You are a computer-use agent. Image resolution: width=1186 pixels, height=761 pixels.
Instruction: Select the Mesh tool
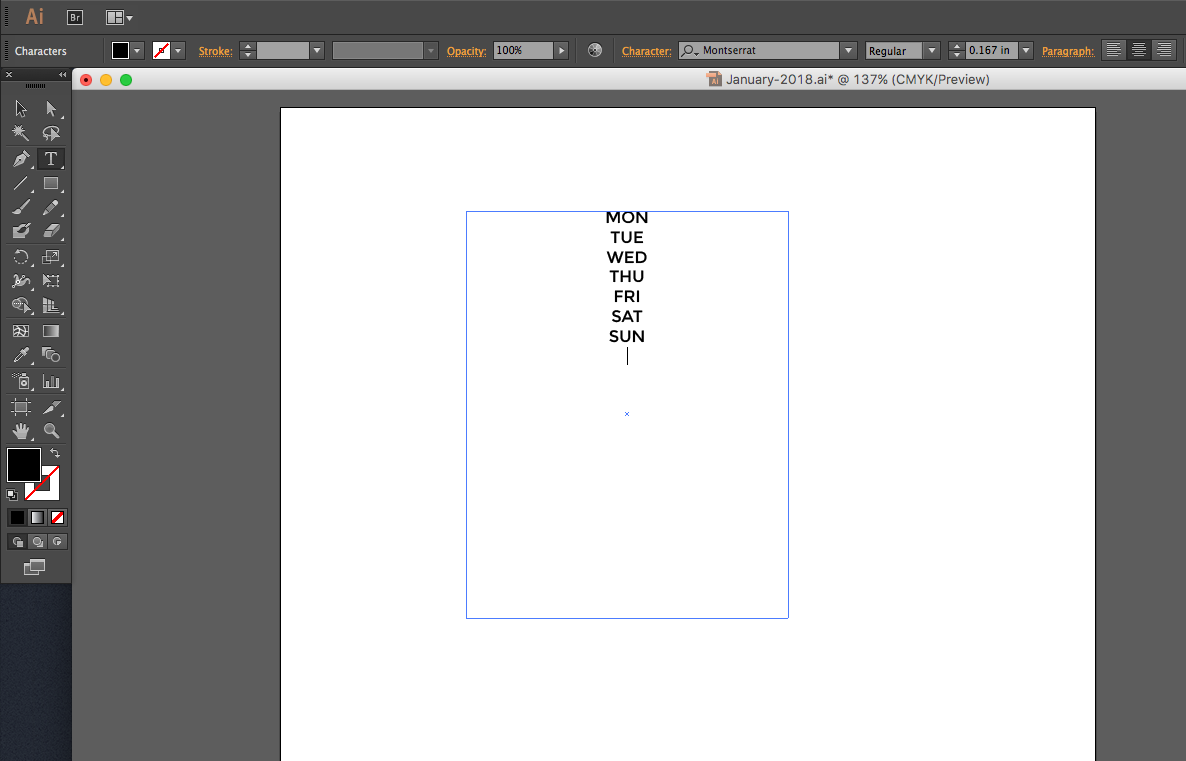coord(20,332)
